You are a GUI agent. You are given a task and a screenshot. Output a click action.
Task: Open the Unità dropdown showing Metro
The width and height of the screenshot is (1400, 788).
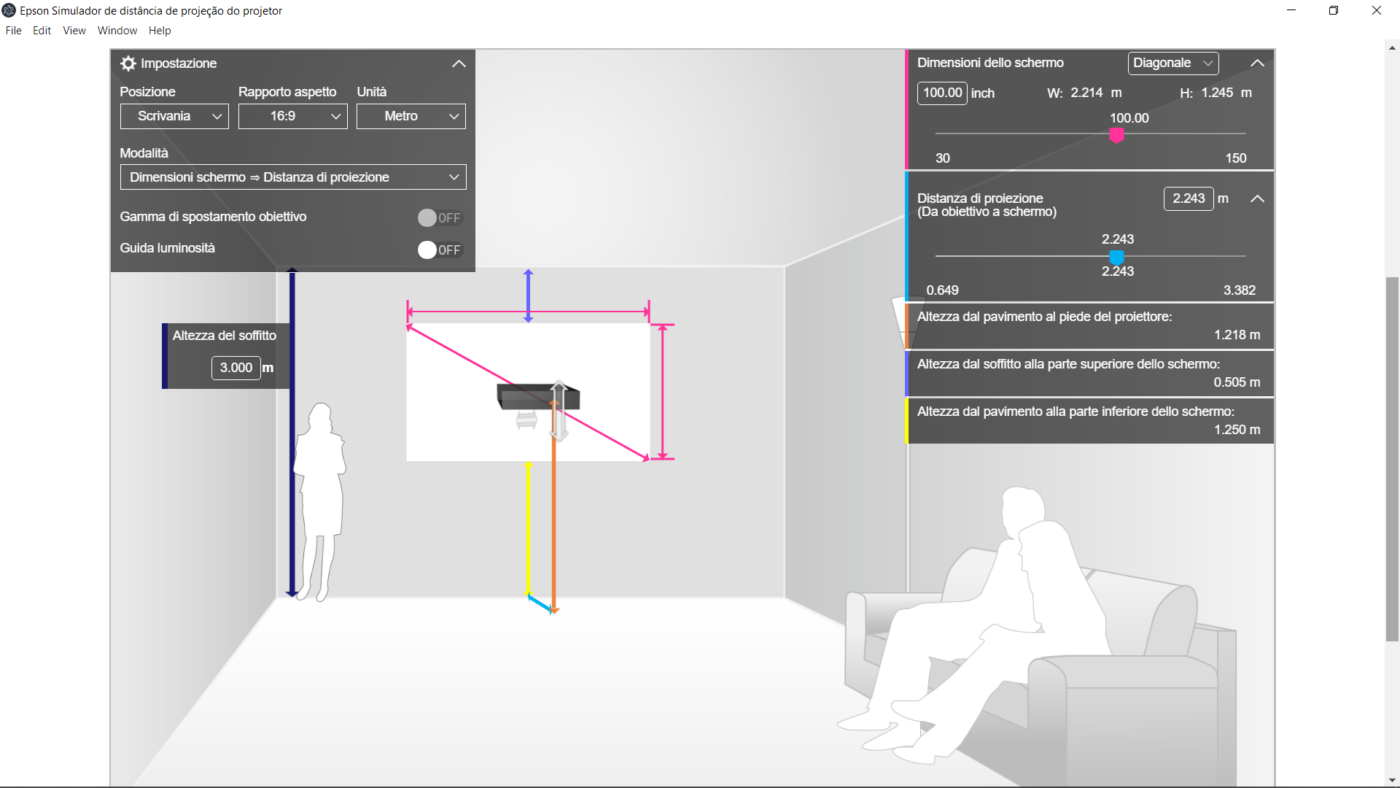coord(411,116)
